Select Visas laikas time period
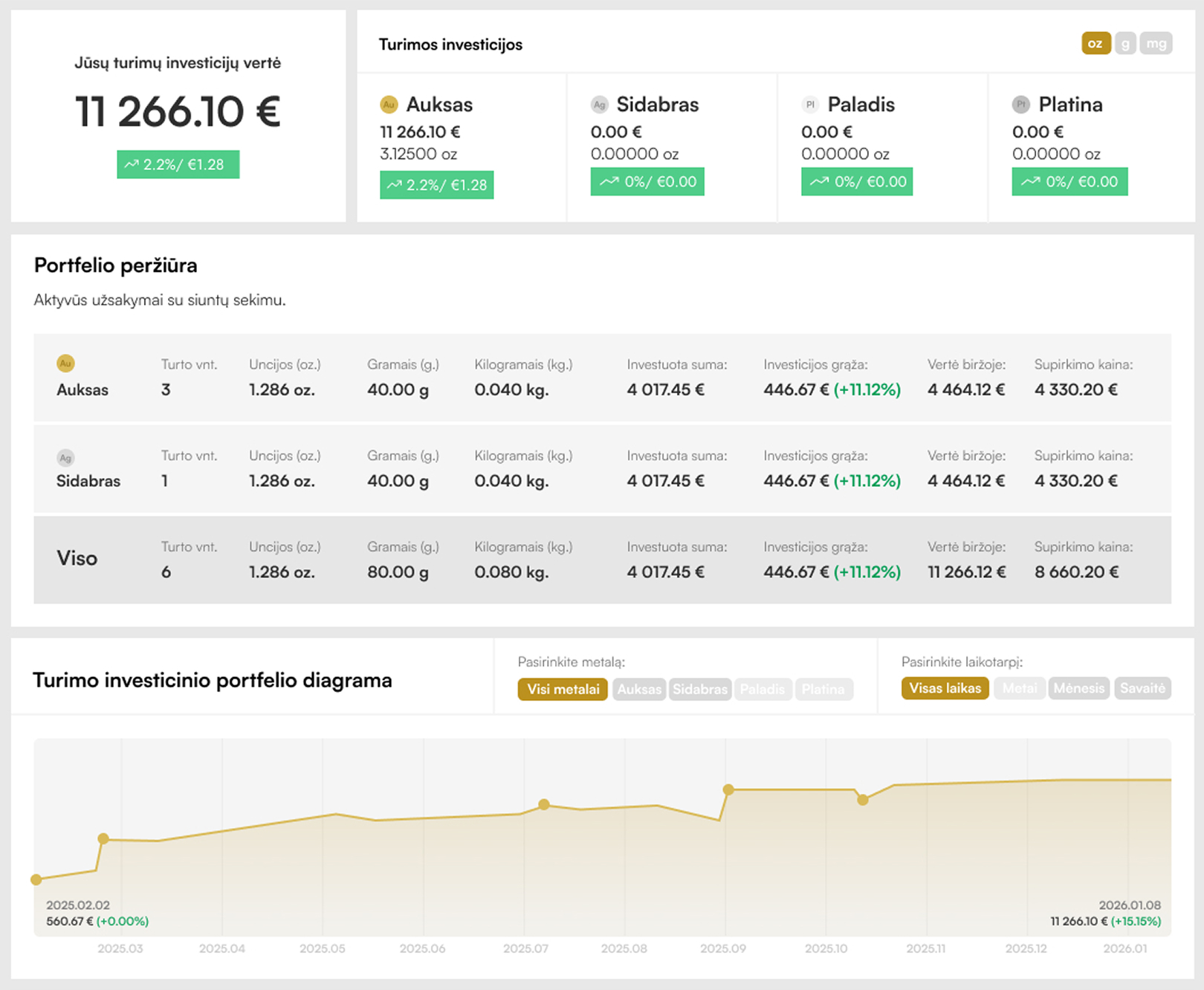The height and width of the screenshot is (990, 1204). [945, 688]
